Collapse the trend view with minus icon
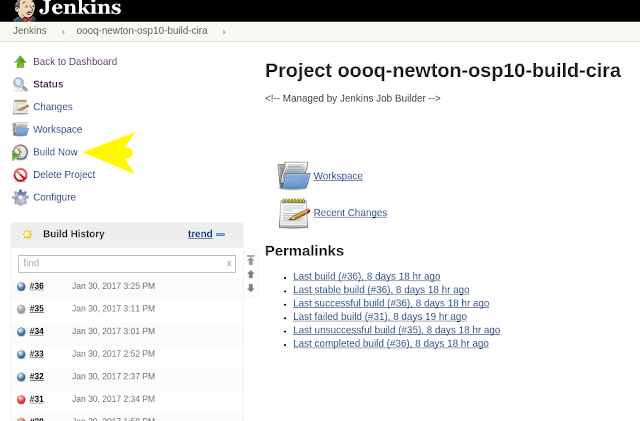 (220, 234)
